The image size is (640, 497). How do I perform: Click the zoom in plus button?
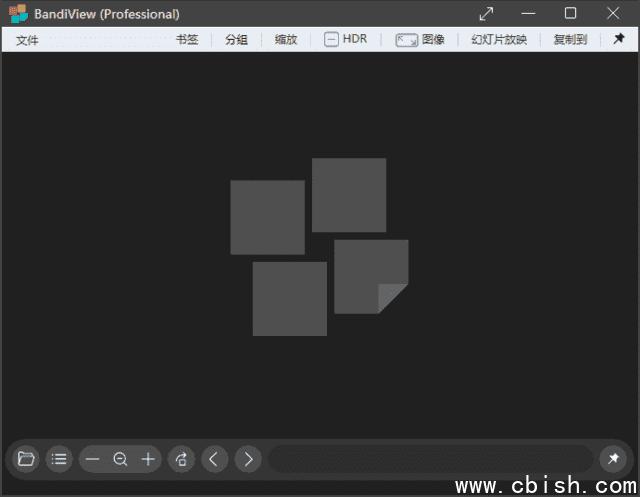click(x=148, y=459)
